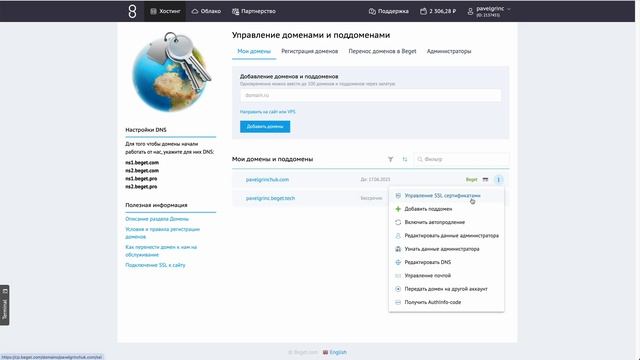Viewport: 640px width, 360px height.
Task: Click ns1.beget.com nameserver text
Action: (142, 162)
